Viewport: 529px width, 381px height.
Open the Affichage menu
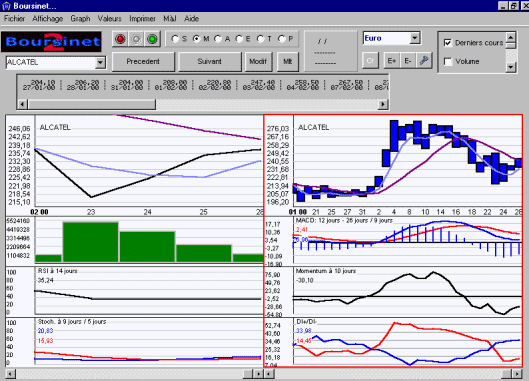click(48, 19)
